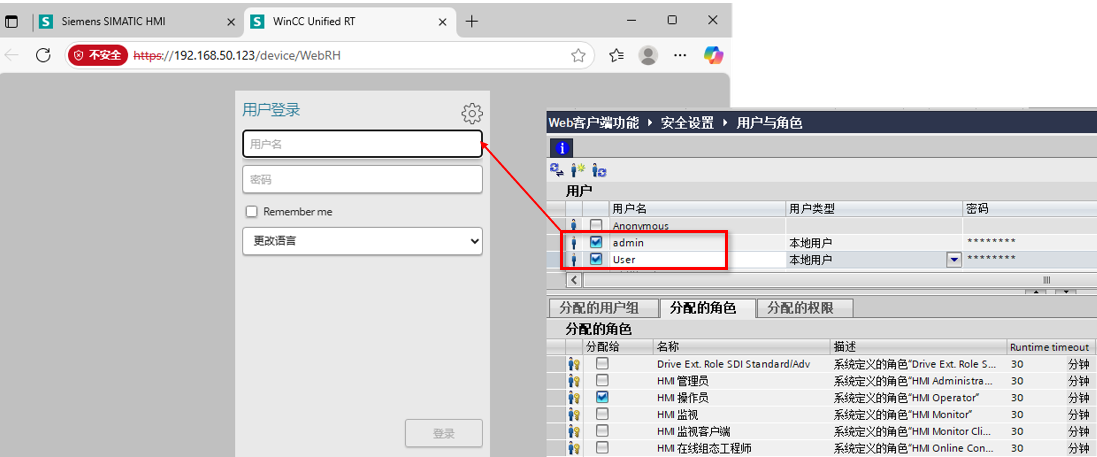Screen dimensions: 1097x457
Task: Open a new browser tab with plus
Action: coord(472,22)
